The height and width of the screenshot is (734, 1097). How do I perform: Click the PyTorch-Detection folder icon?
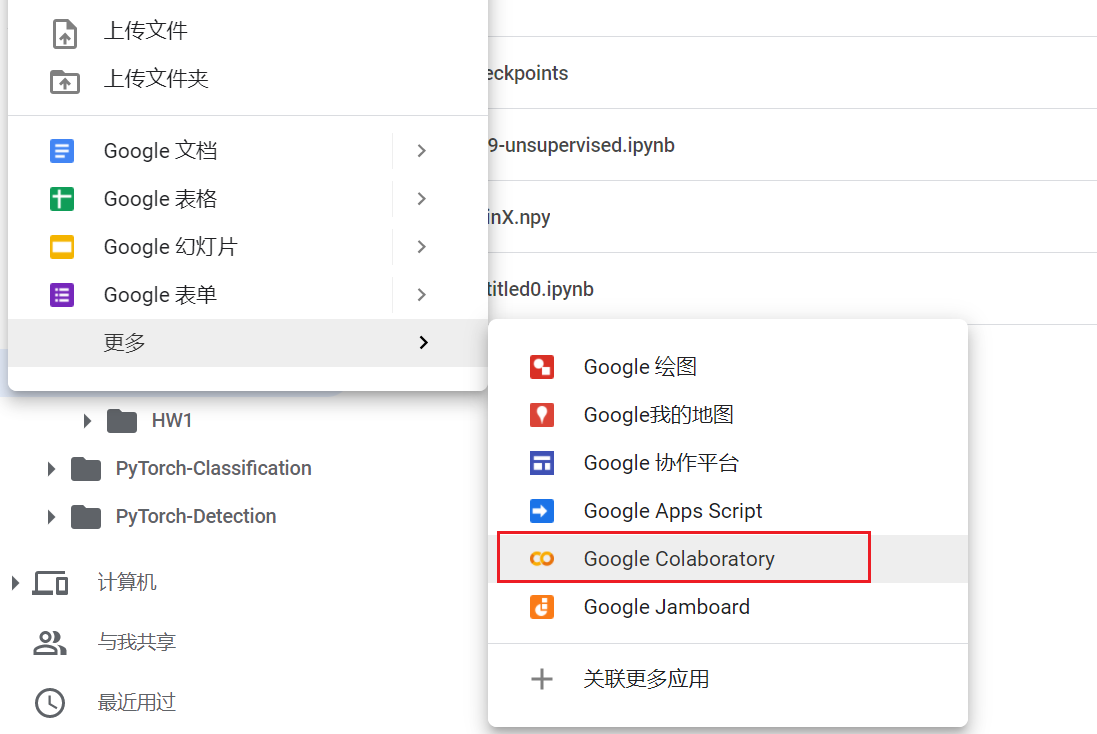click(x=86, y=516)
